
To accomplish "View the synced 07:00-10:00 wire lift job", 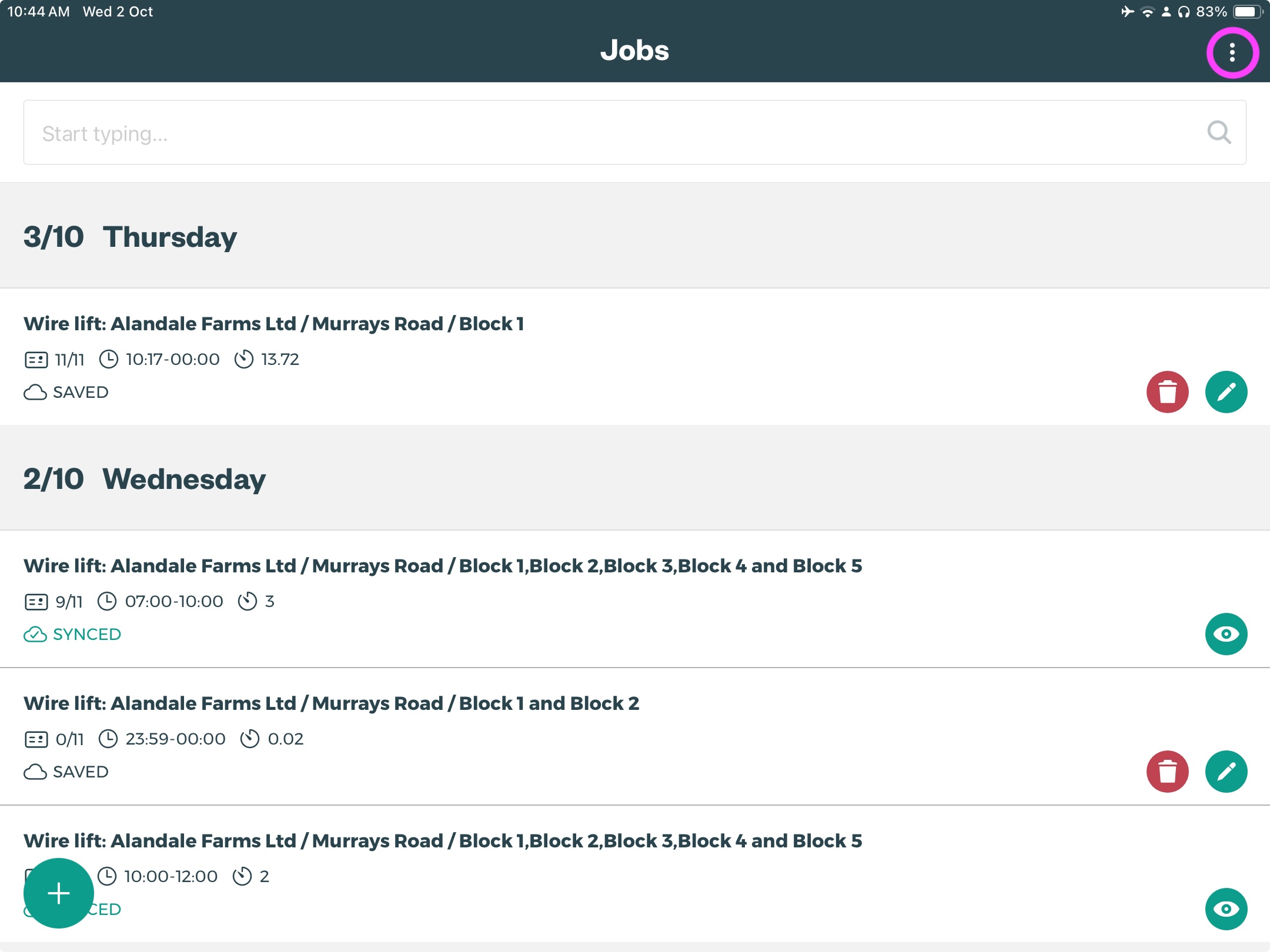I will coord(1226,634).
